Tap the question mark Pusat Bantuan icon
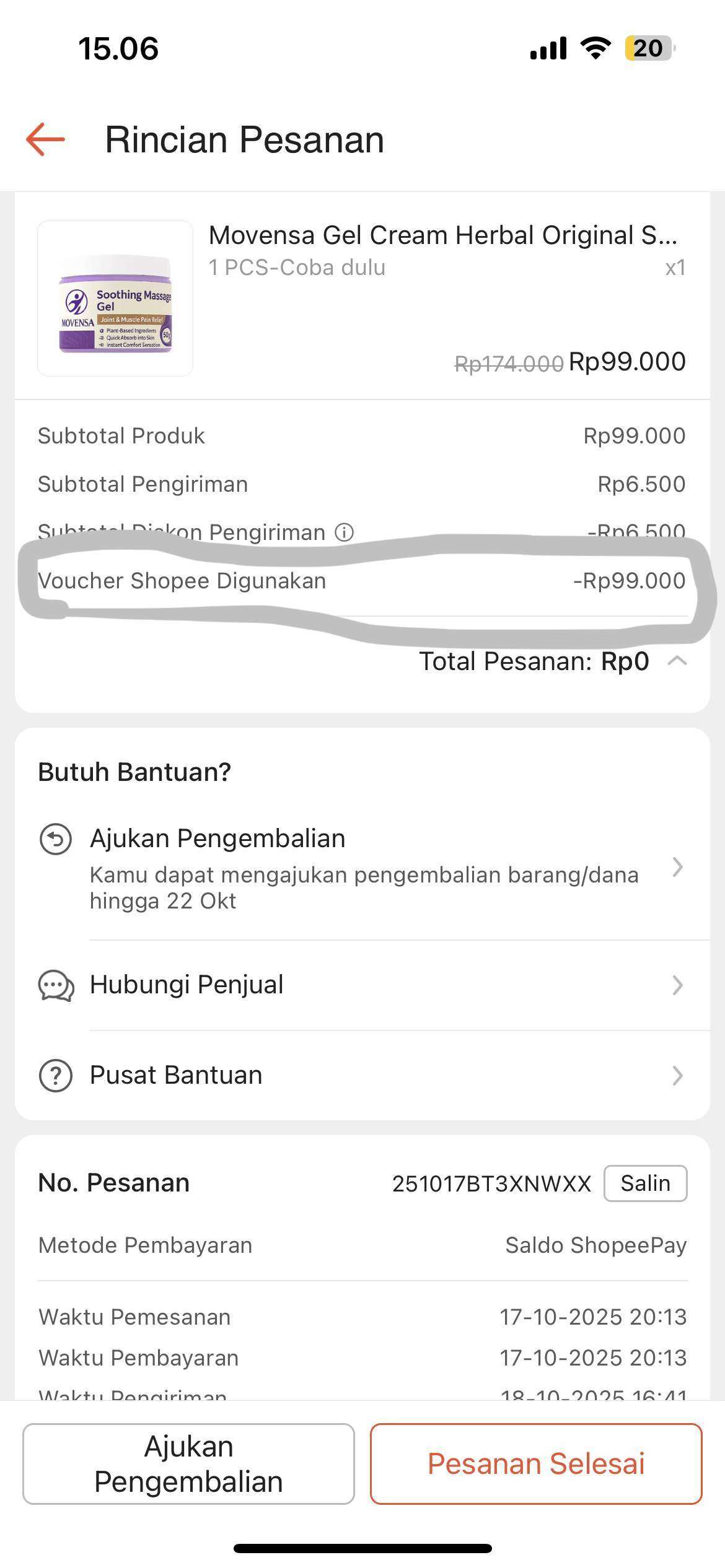Image resolution: width=725 pixels, height=1568 pixels. point(56,1076)
